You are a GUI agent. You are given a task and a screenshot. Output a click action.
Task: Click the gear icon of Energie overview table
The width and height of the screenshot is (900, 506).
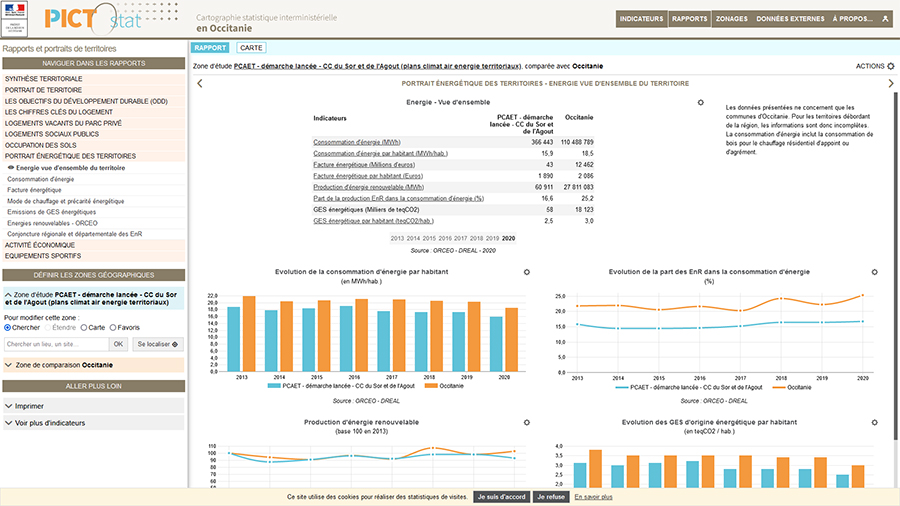click(700, 103)
